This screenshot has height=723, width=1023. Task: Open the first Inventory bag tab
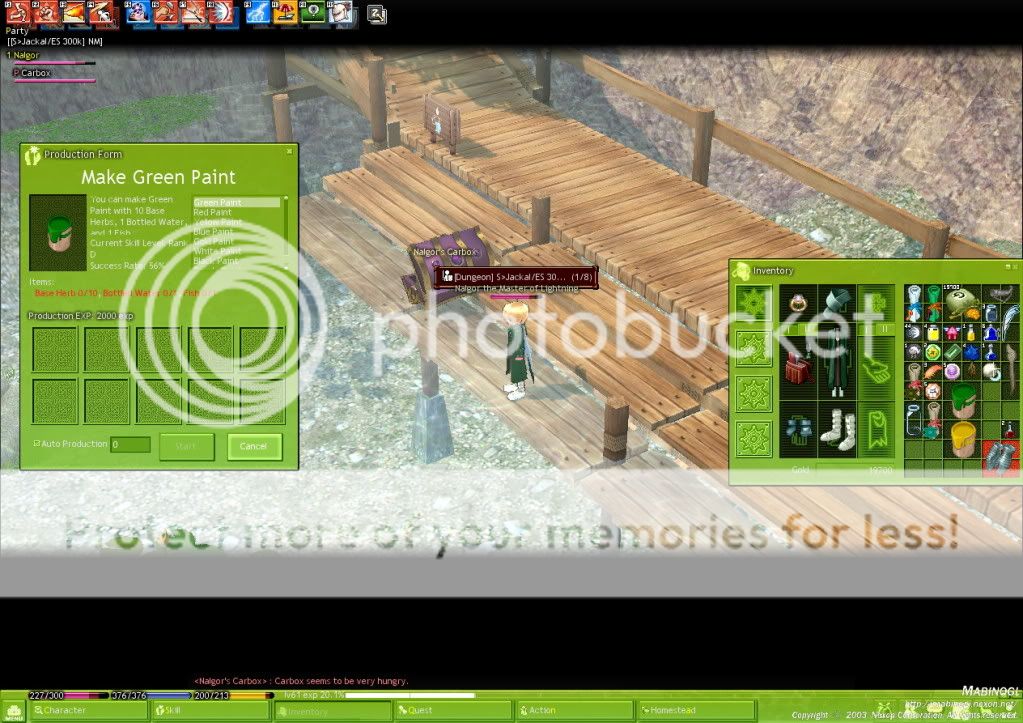pyautogui.click(x=754, y=303)
